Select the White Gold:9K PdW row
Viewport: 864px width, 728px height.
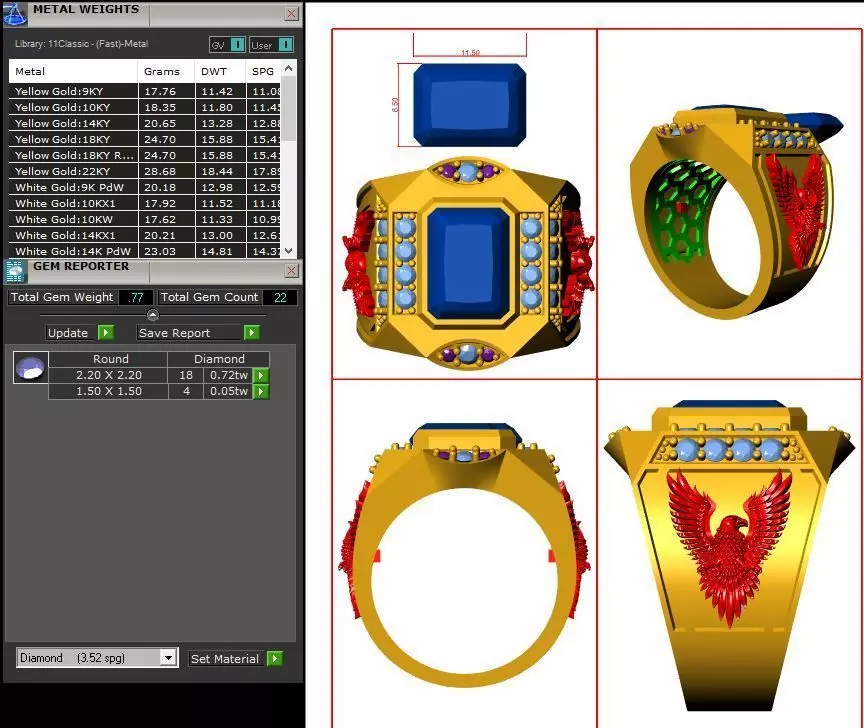tap(145, 187)
